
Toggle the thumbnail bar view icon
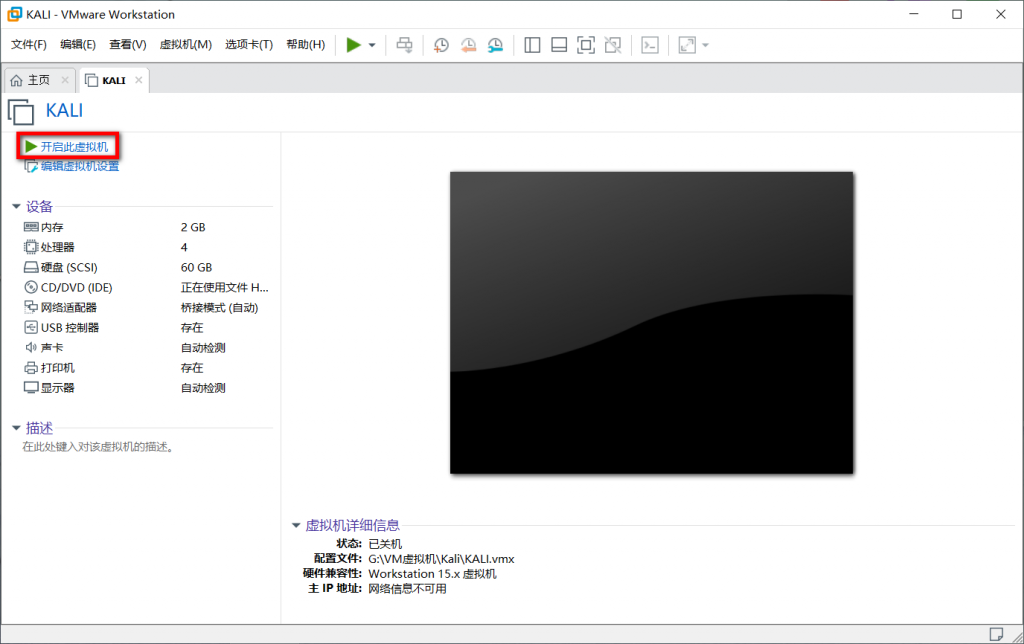pyautogui.click(x=559, y=44)
